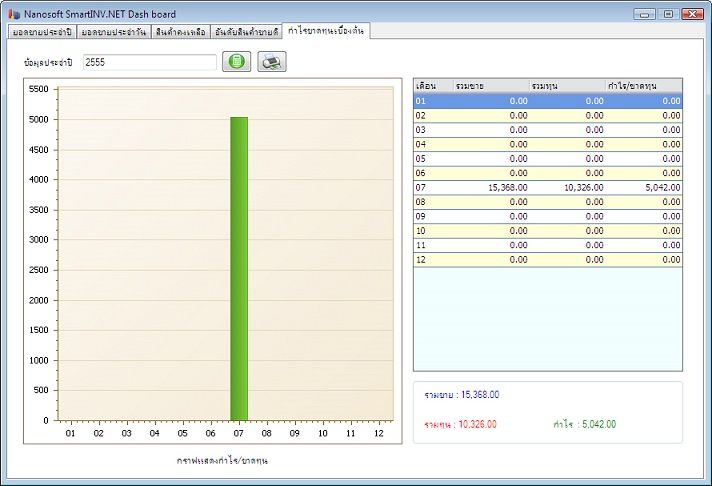Click the printer icon button
This screenshot has height=486, width=712.
(272, 62)
